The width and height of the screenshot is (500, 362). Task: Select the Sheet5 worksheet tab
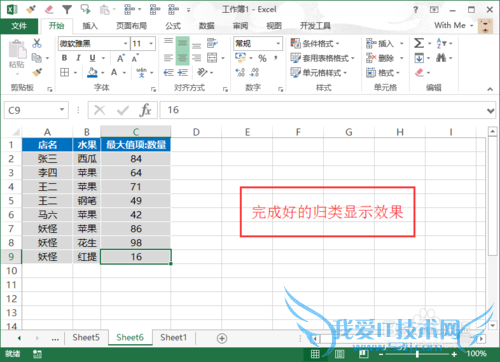click(86, 338)
